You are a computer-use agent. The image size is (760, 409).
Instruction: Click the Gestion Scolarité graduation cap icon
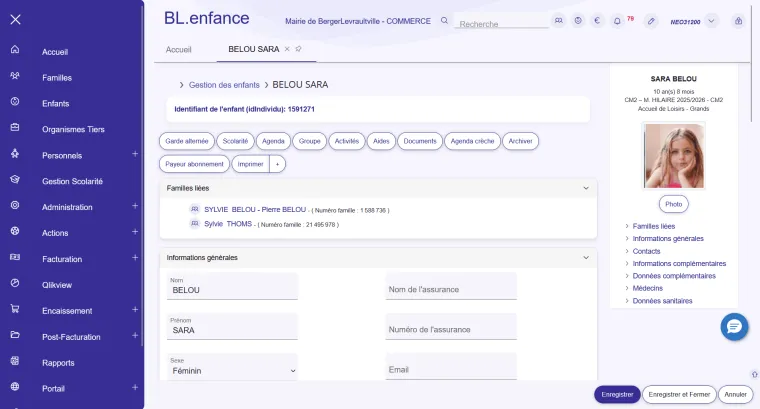[15, 179]
